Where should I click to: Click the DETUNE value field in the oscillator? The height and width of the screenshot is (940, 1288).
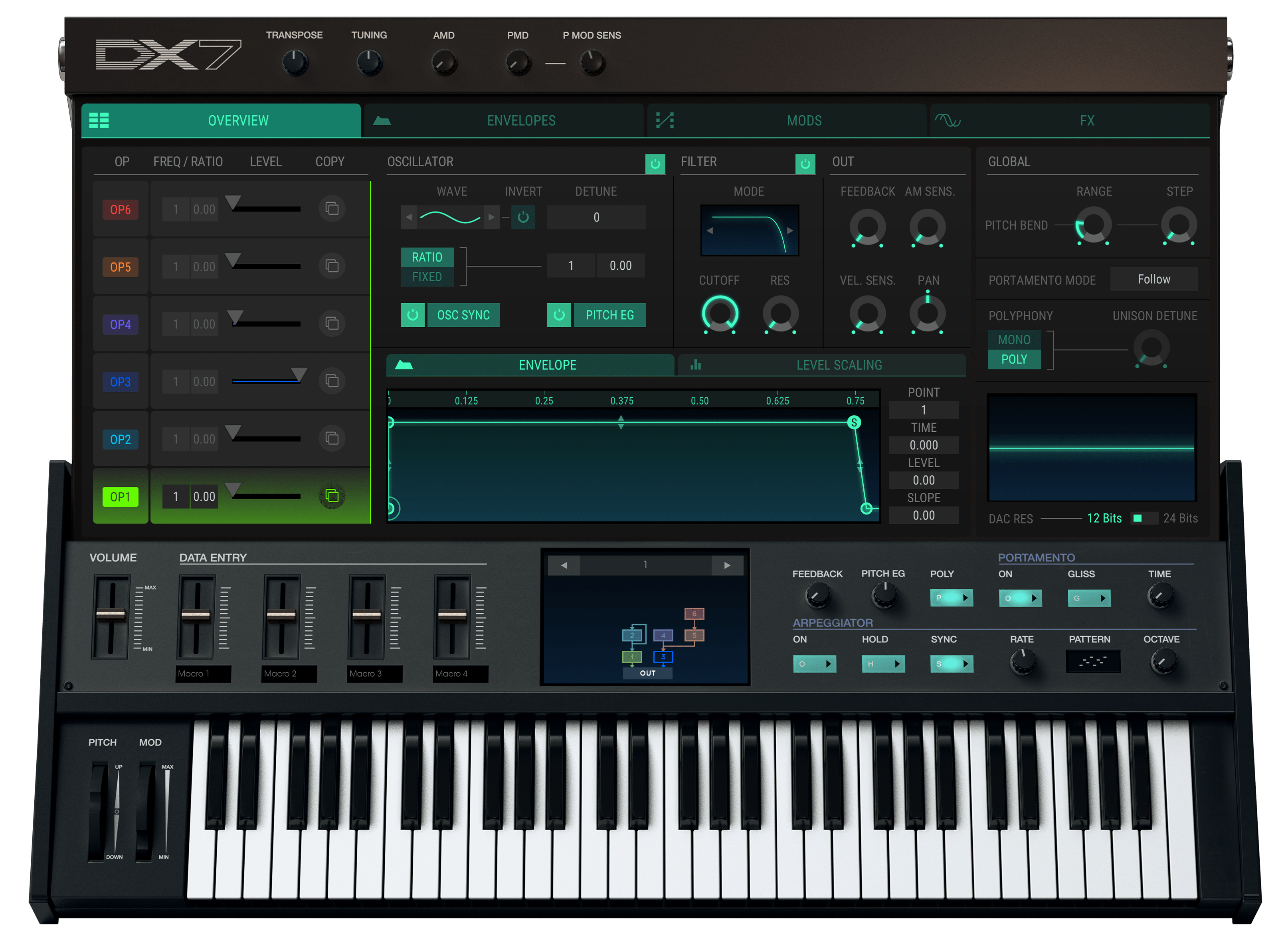[596, 217]
